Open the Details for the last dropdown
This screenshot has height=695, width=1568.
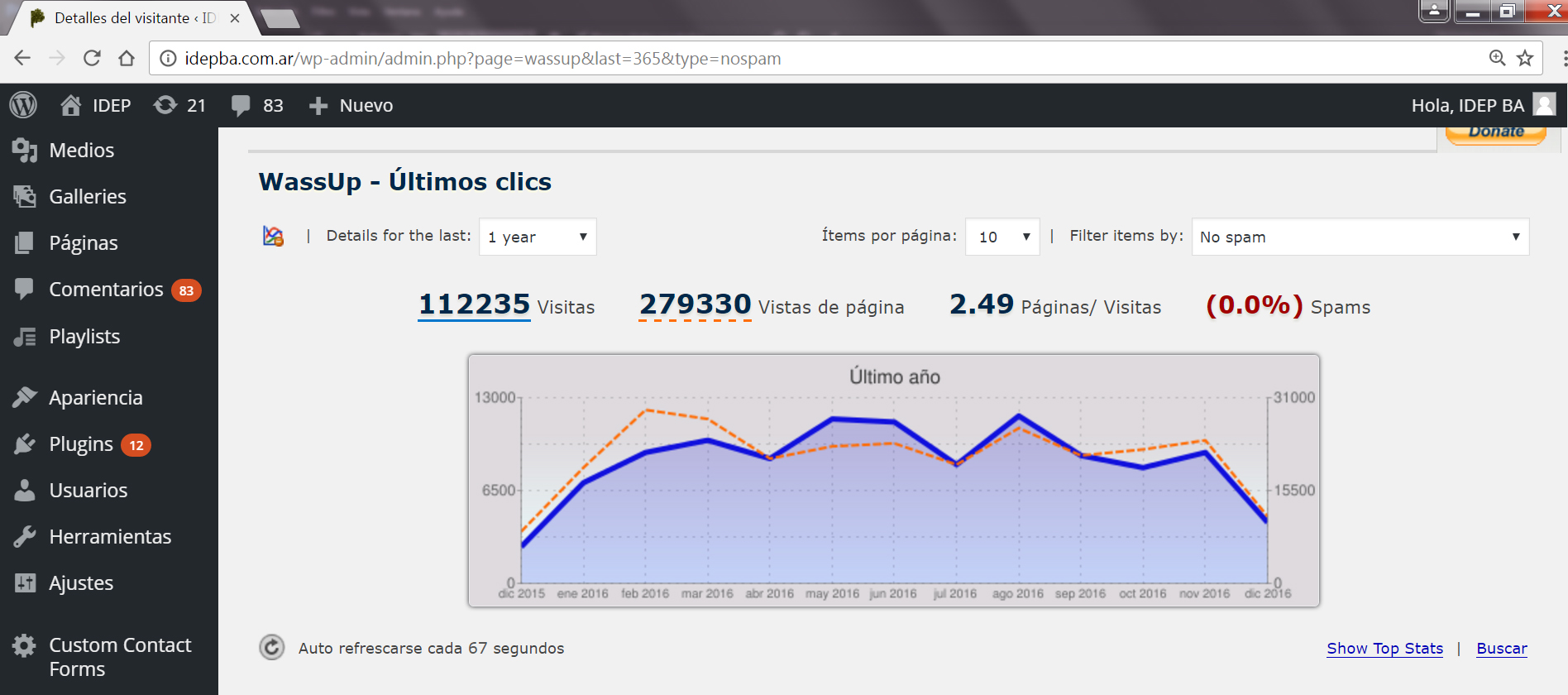coord(538,237)
